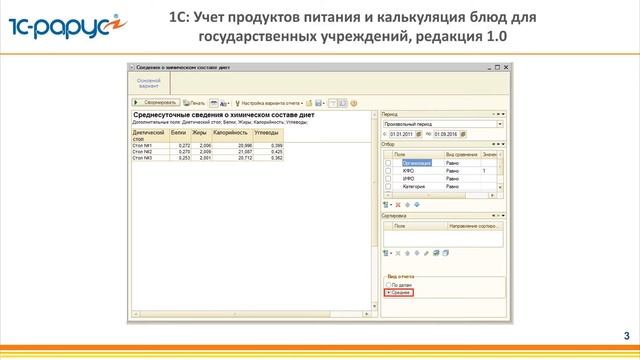
Task: Click right arrow of Отбор table horizontal scrollbar
Action: pyautogui.click(x=493, y=196)
